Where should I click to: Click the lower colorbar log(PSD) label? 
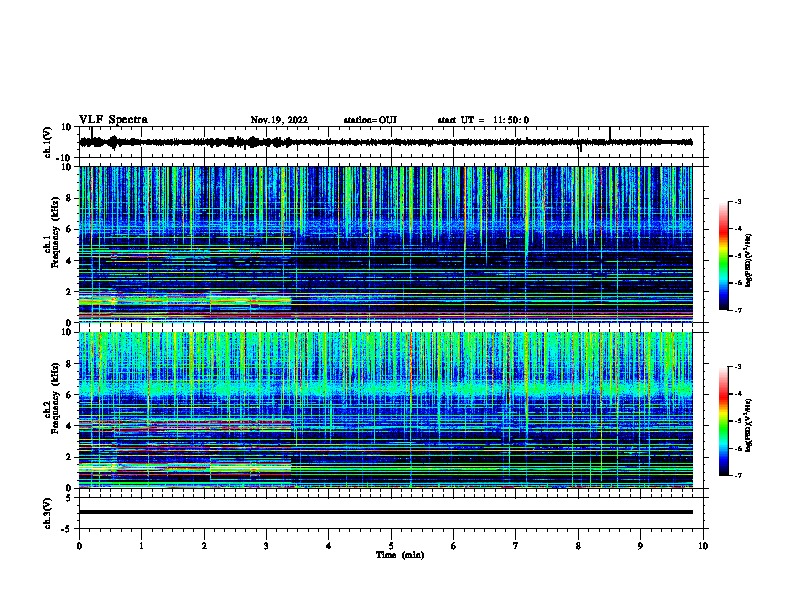(748, 425)
